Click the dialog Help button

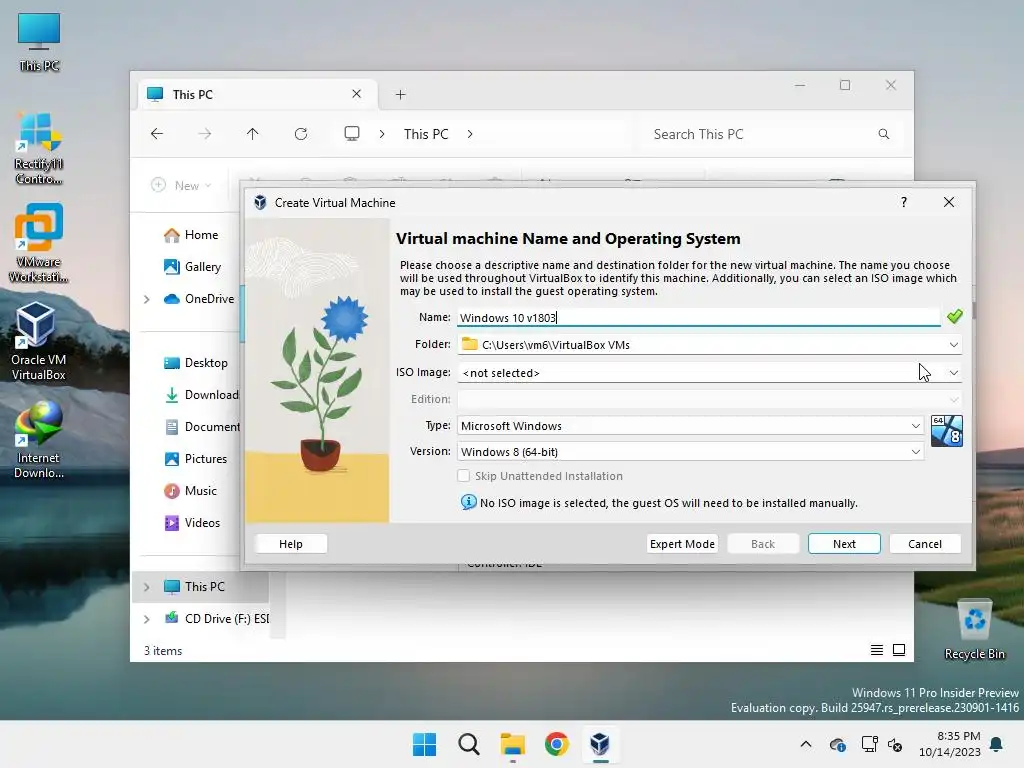coord(291,544)
